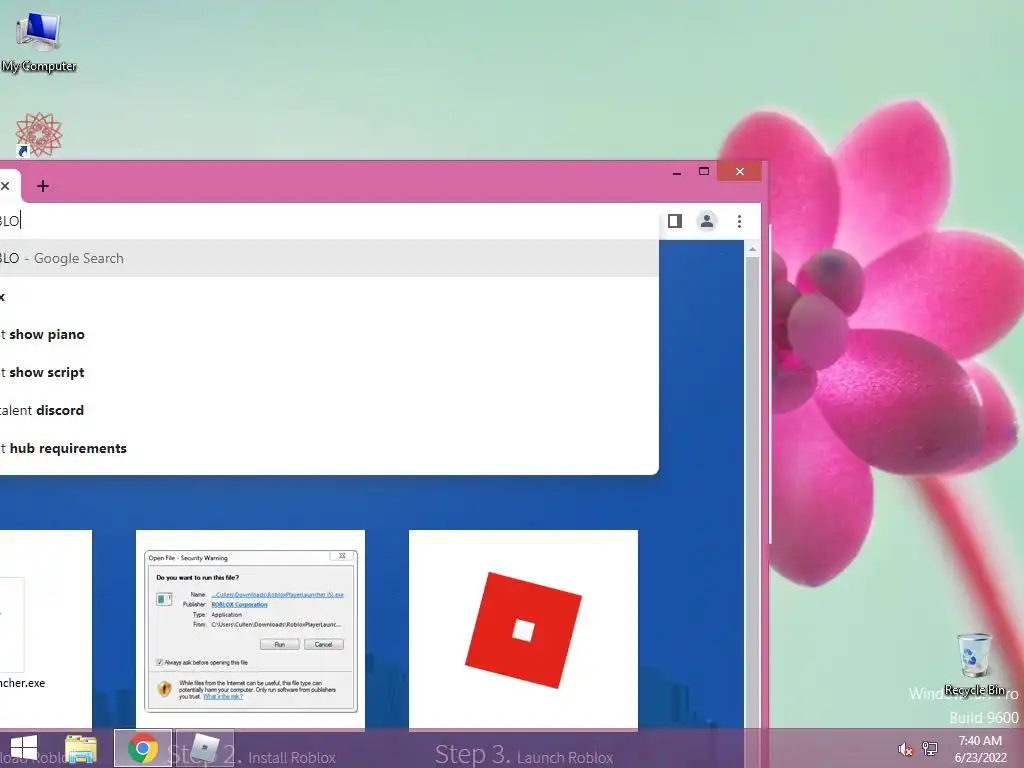Open the taskbar clock and date
1024x768 pixels.
tap(980, 749)
